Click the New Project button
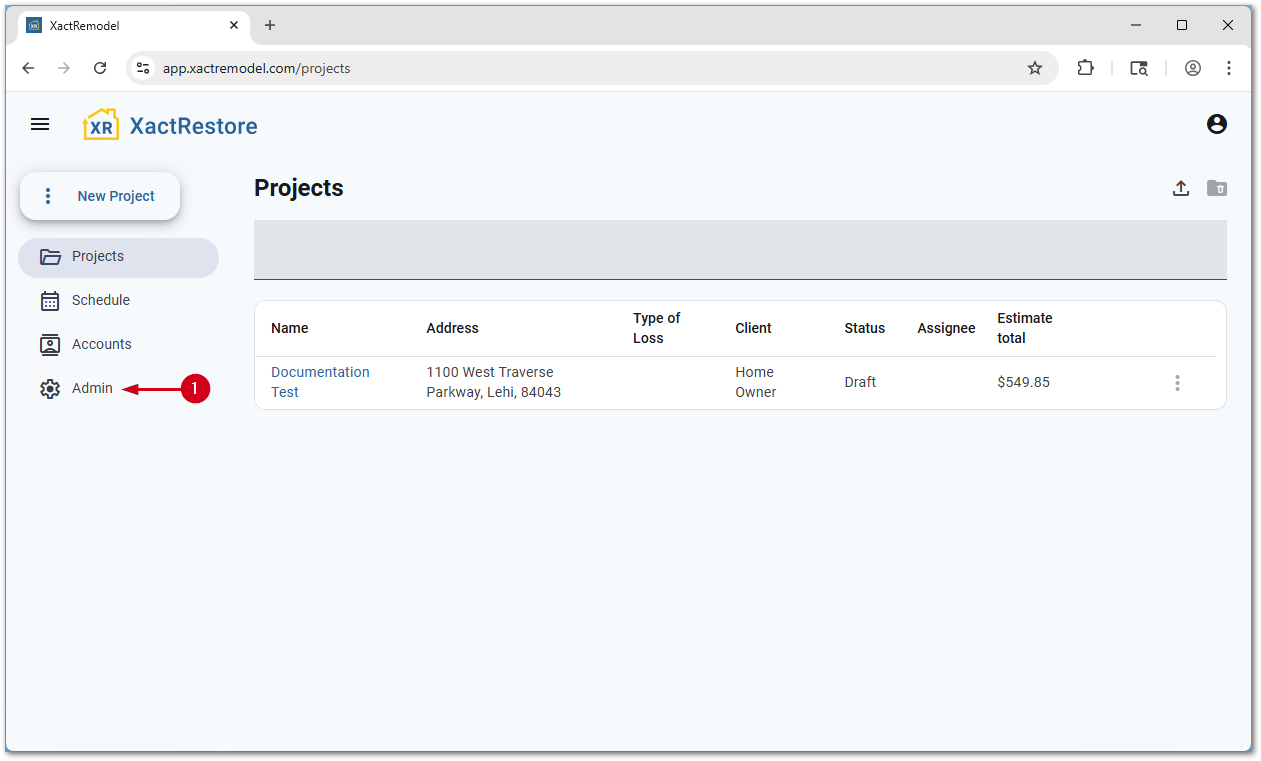Screen dimensions: 1261x761 100,196
